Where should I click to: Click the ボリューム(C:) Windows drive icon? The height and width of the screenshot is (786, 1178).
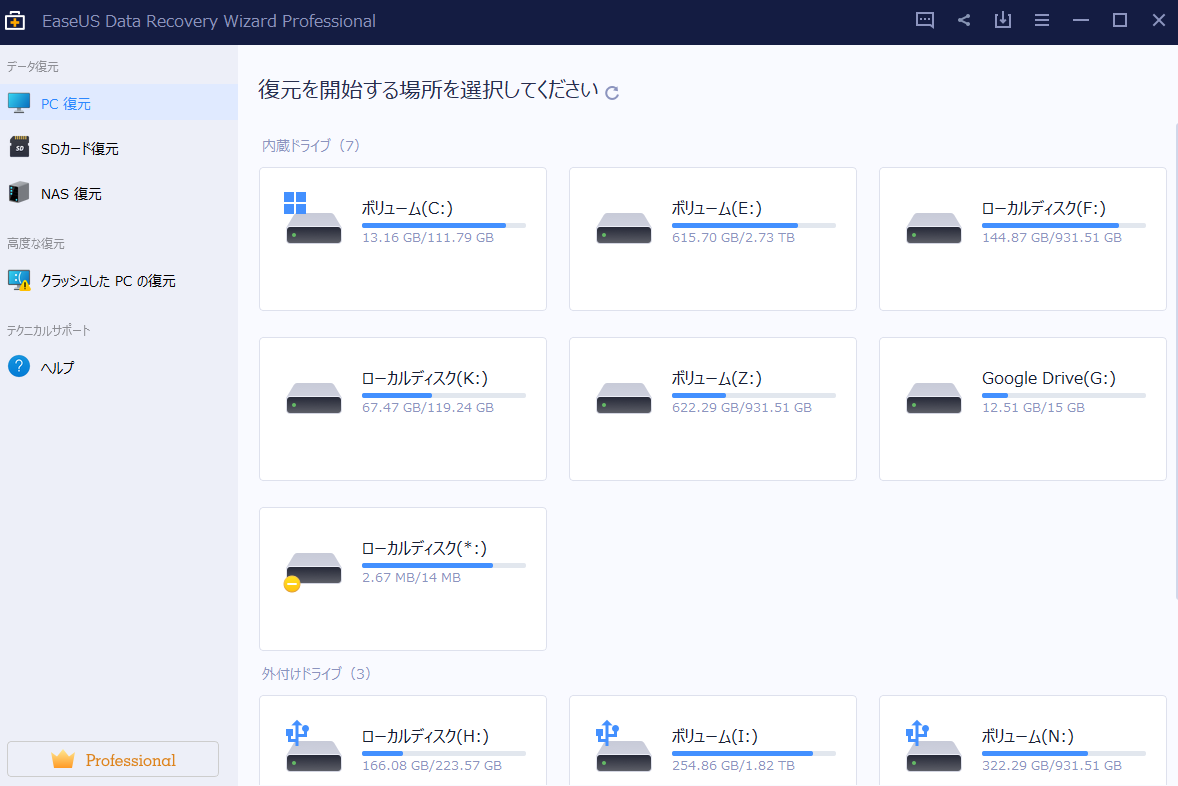(x=313, y=218)
